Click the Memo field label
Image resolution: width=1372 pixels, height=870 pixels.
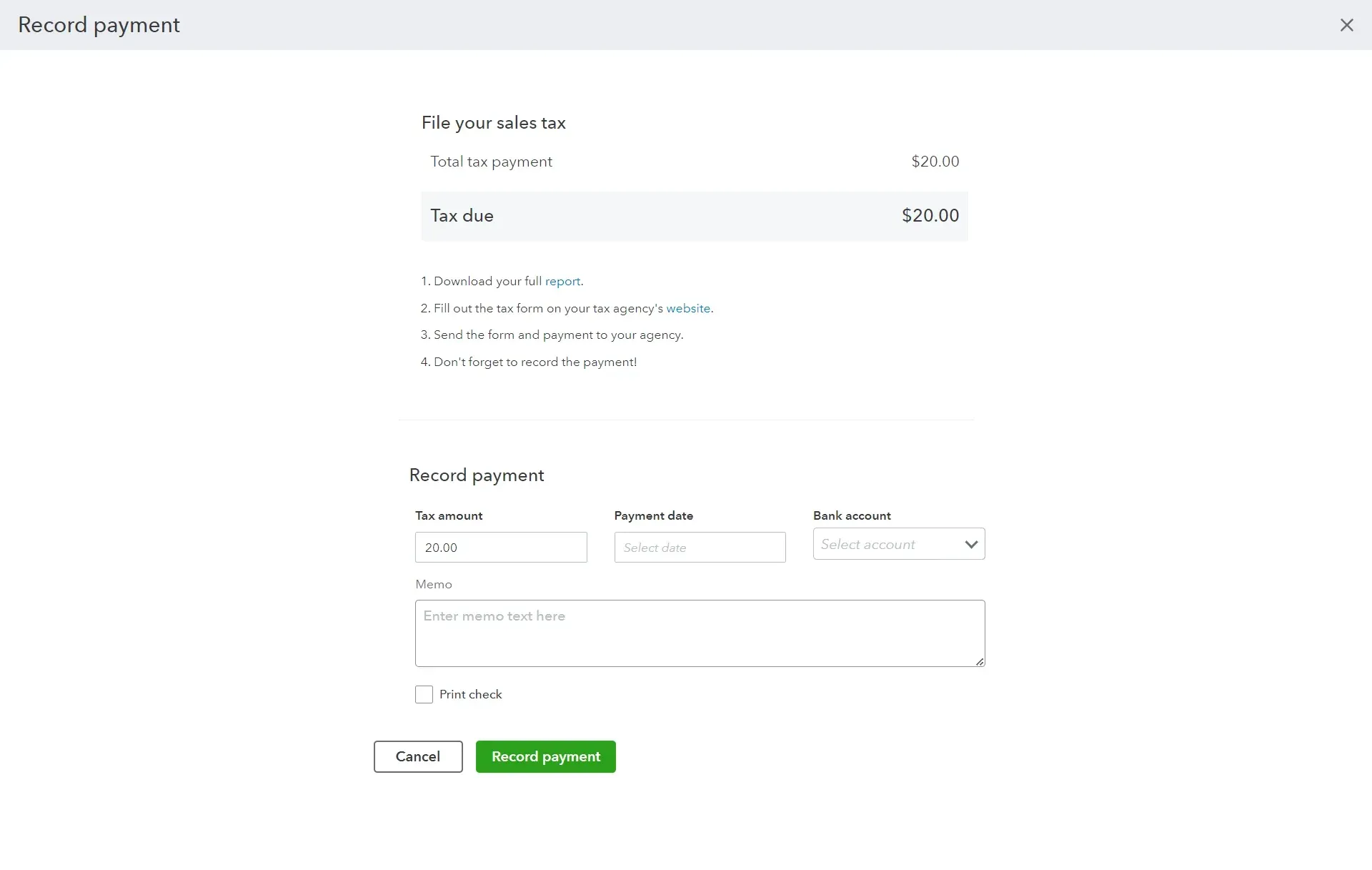coord(433,584)
